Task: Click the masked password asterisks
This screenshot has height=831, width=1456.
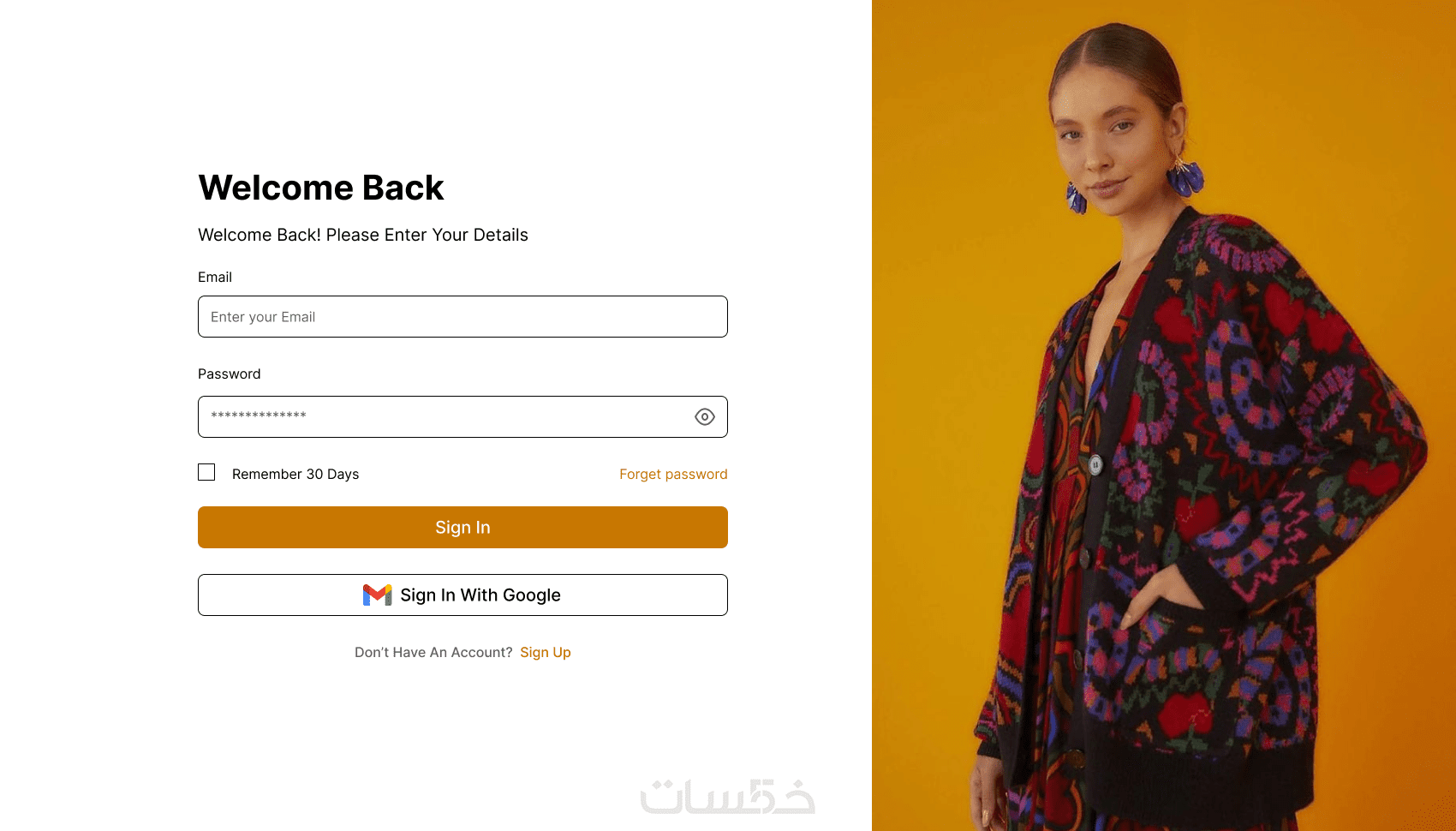Action: (x=259, y=415)
